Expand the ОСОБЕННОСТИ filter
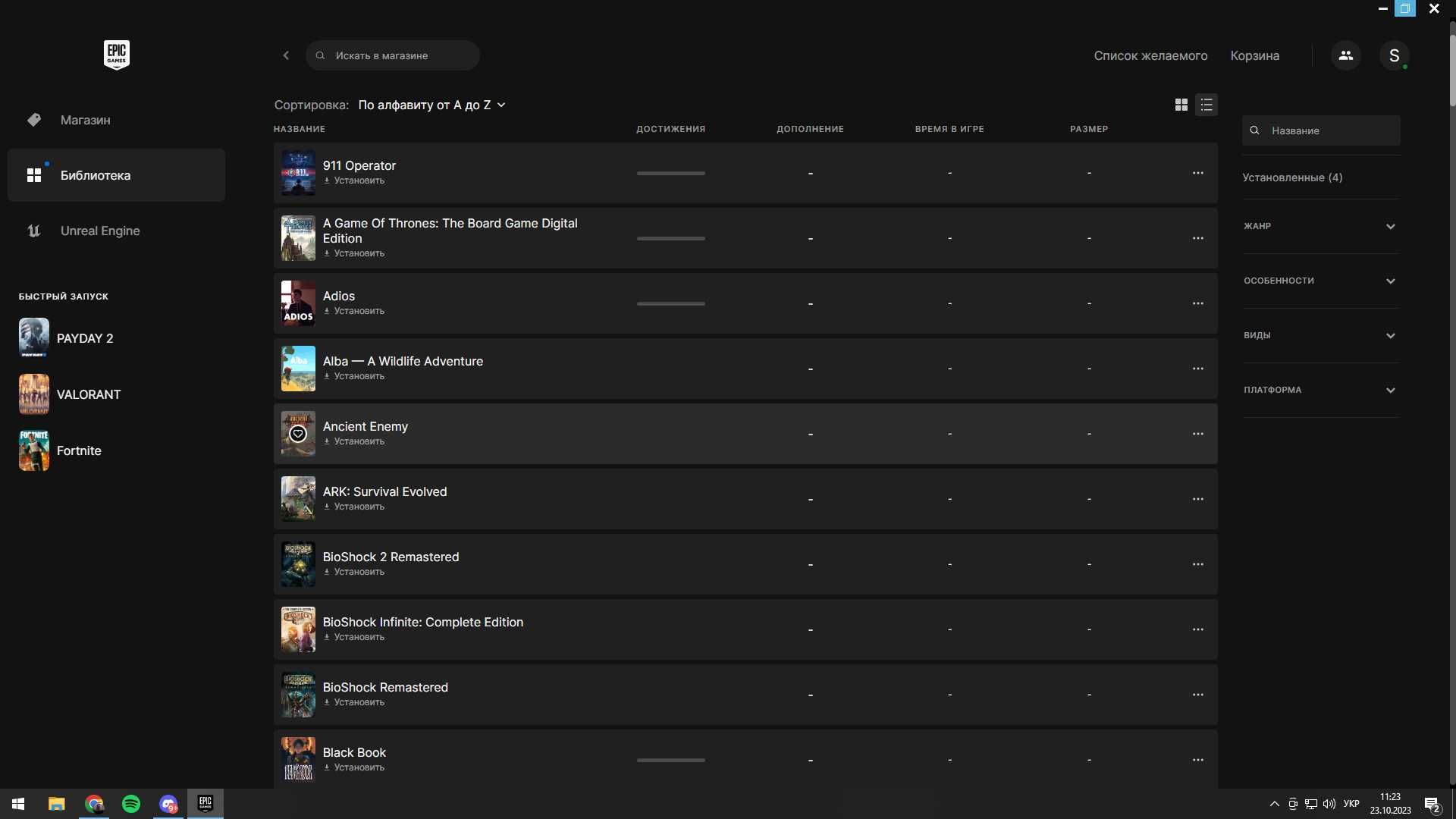 tap(1320, 281)
